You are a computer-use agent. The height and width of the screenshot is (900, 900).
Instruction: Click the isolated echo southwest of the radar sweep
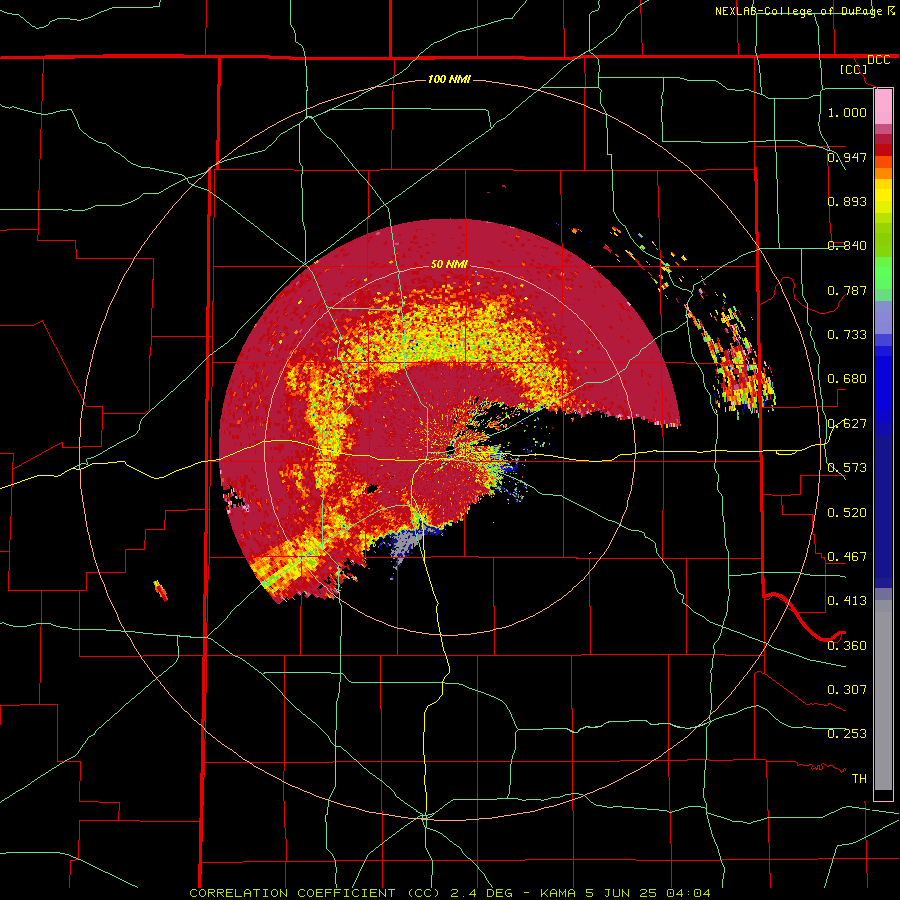pos(161,591)
